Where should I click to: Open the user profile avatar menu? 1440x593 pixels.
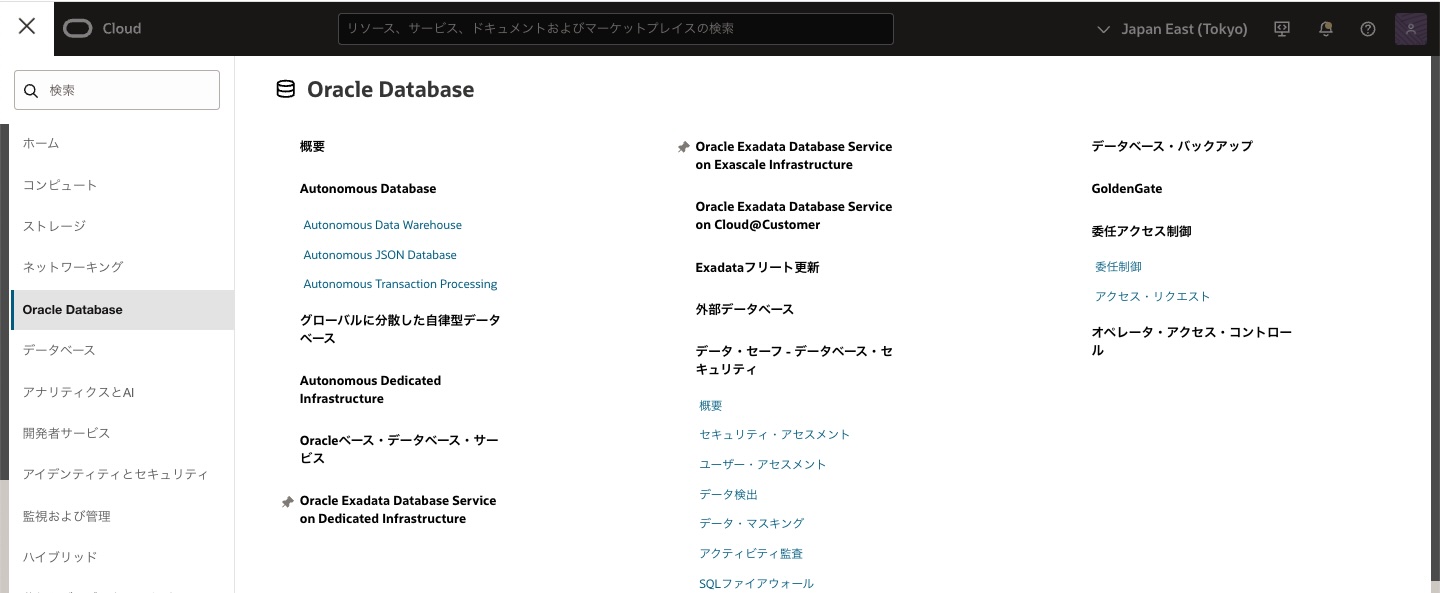pyautogui.click(x=1410, y=29)
